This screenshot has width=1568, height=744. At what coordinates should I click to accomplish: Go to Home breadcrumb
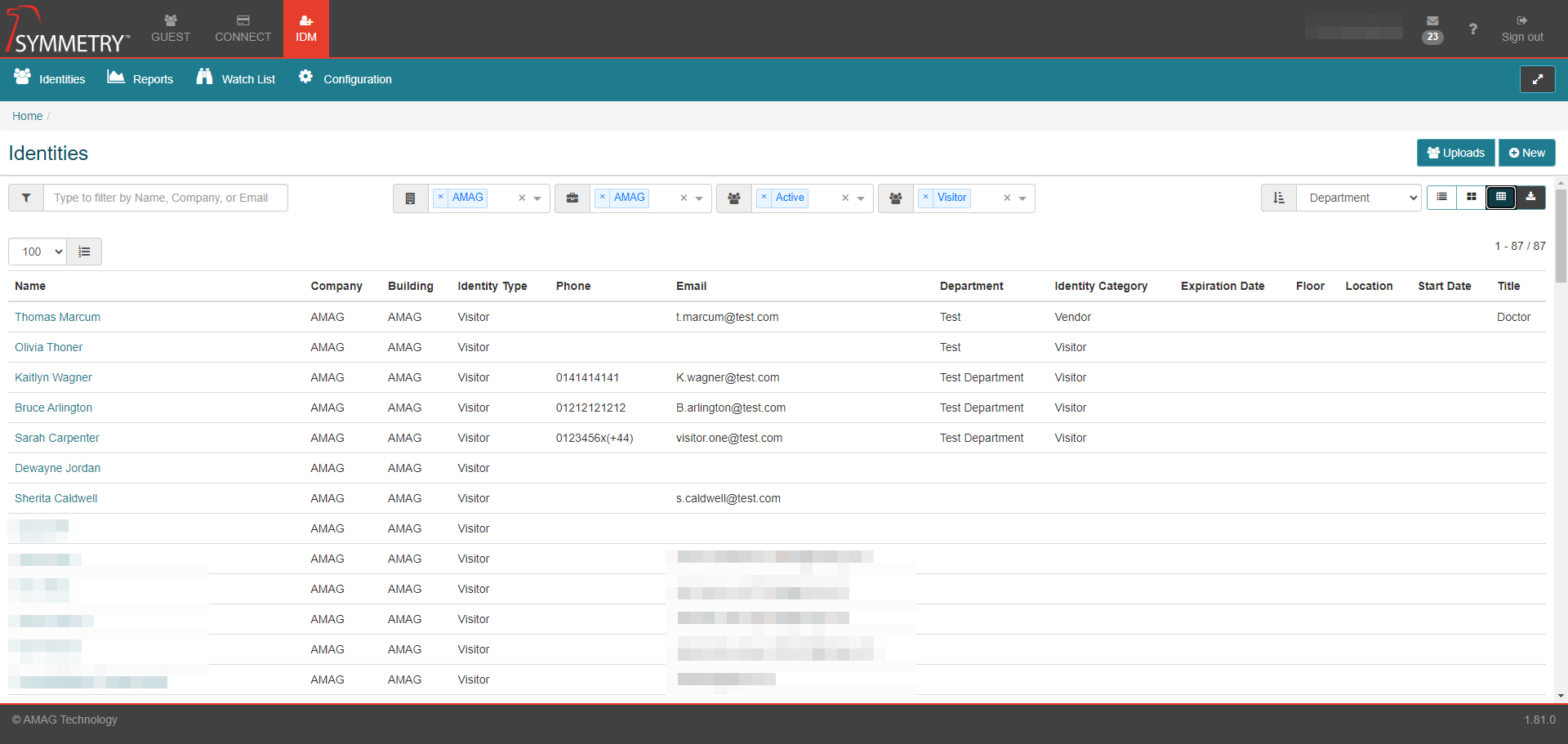point(27,116)
